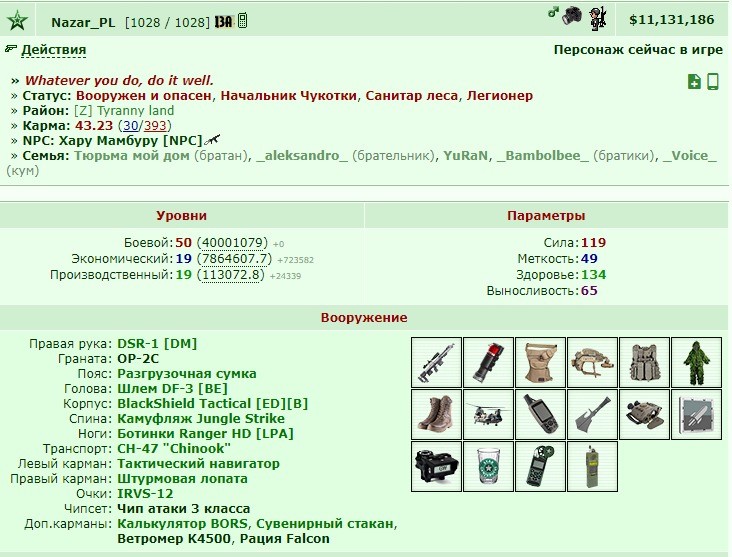The height and width of the screenshot is (557, 732).
Task: Open the Jungle Strike camouflage suit thumbnail
Action: (x=697, y=362)
